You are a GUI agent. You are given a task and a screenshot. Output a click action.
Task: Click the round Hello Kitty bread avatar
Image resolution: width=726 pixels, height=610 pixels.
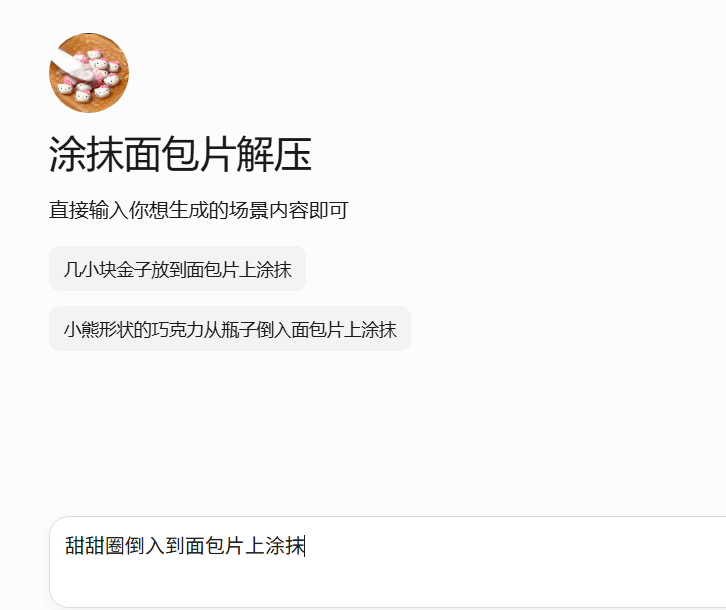click(89, 73)
